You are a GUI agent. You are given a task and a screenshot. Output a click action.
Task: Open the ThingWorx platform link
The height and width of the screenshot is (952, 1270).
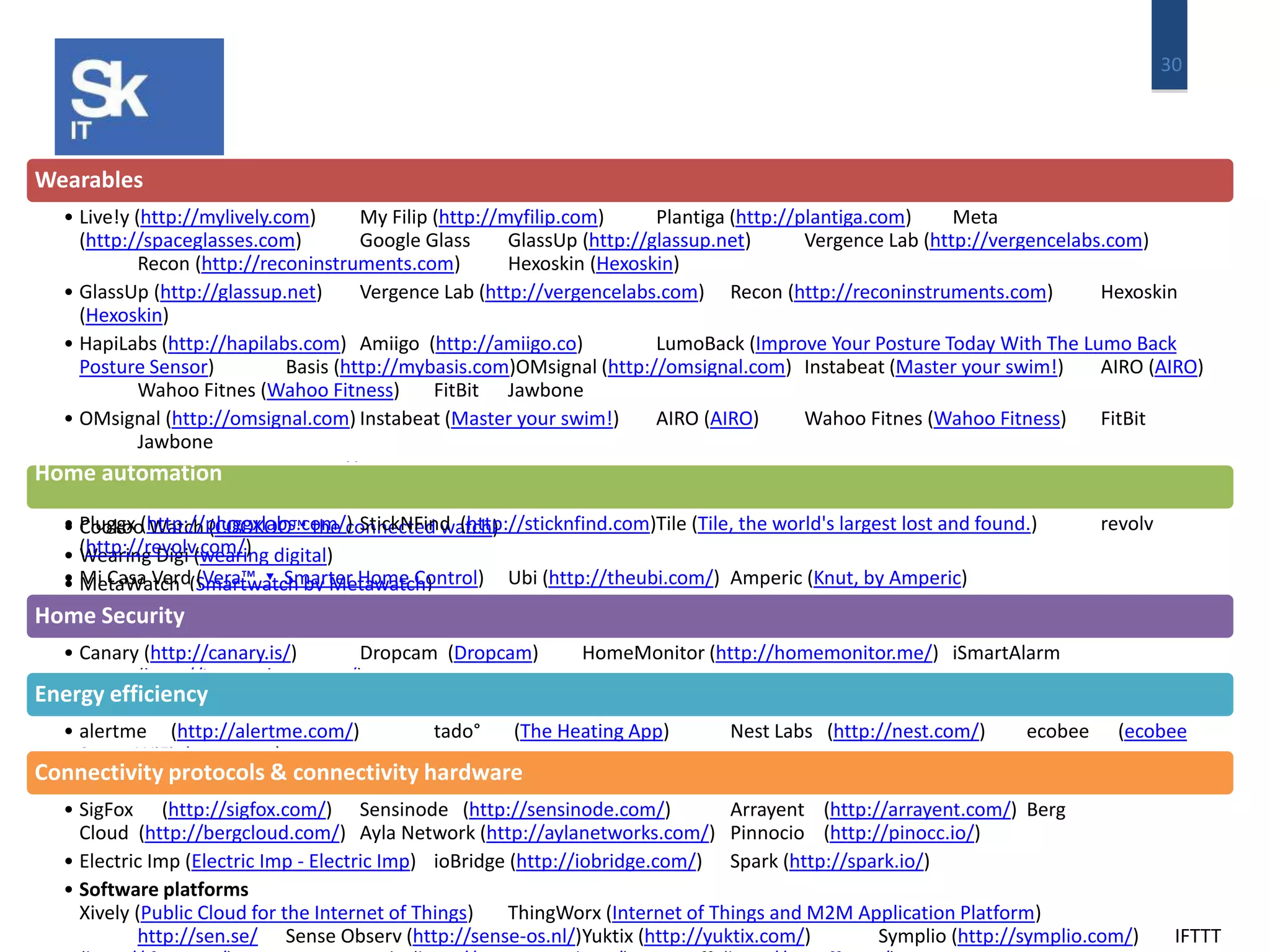pyautogui.click(x=823, y=913)
